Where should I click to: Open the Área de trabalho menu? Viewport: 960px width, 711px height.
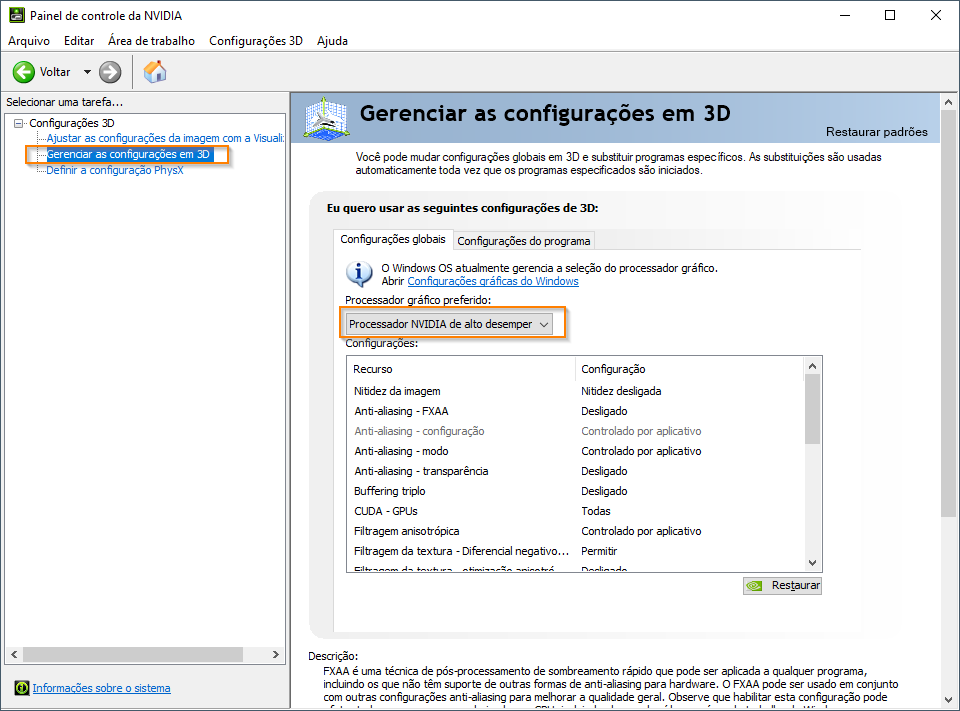[x=151, y=41]
